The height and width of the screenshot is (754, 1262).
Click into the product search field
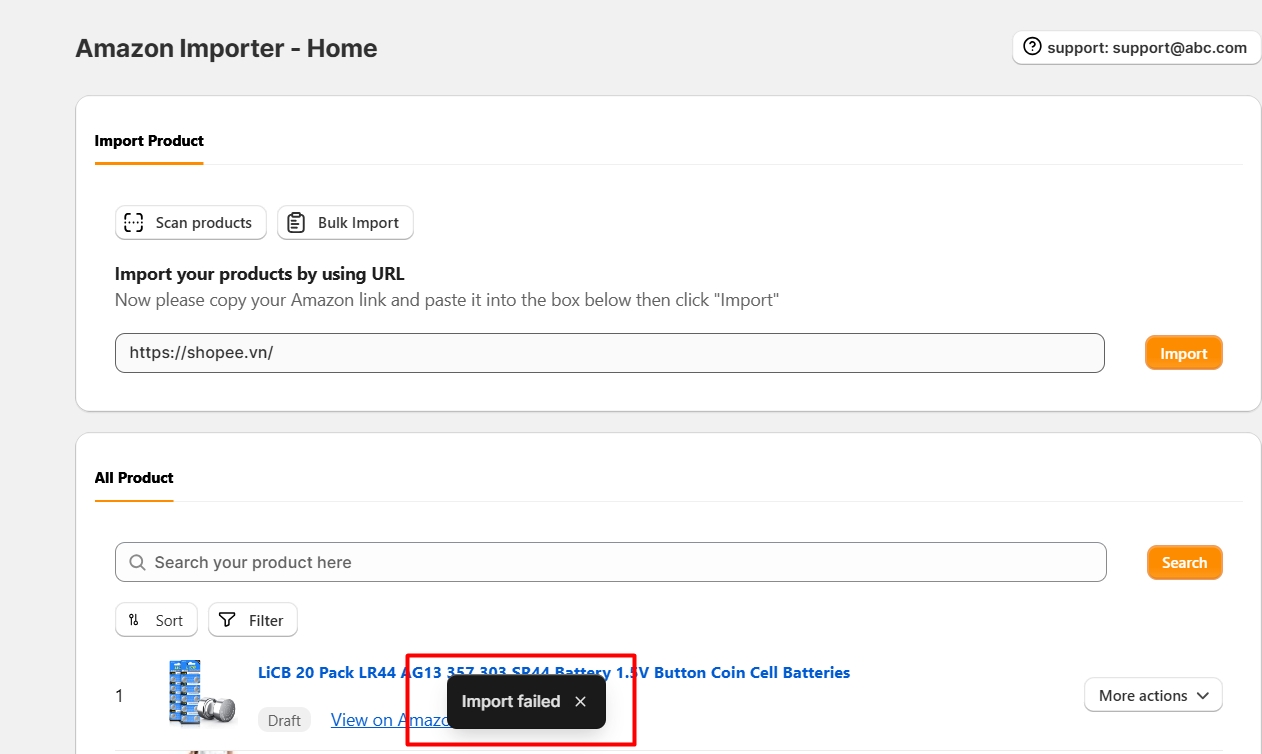click(620, 562)
